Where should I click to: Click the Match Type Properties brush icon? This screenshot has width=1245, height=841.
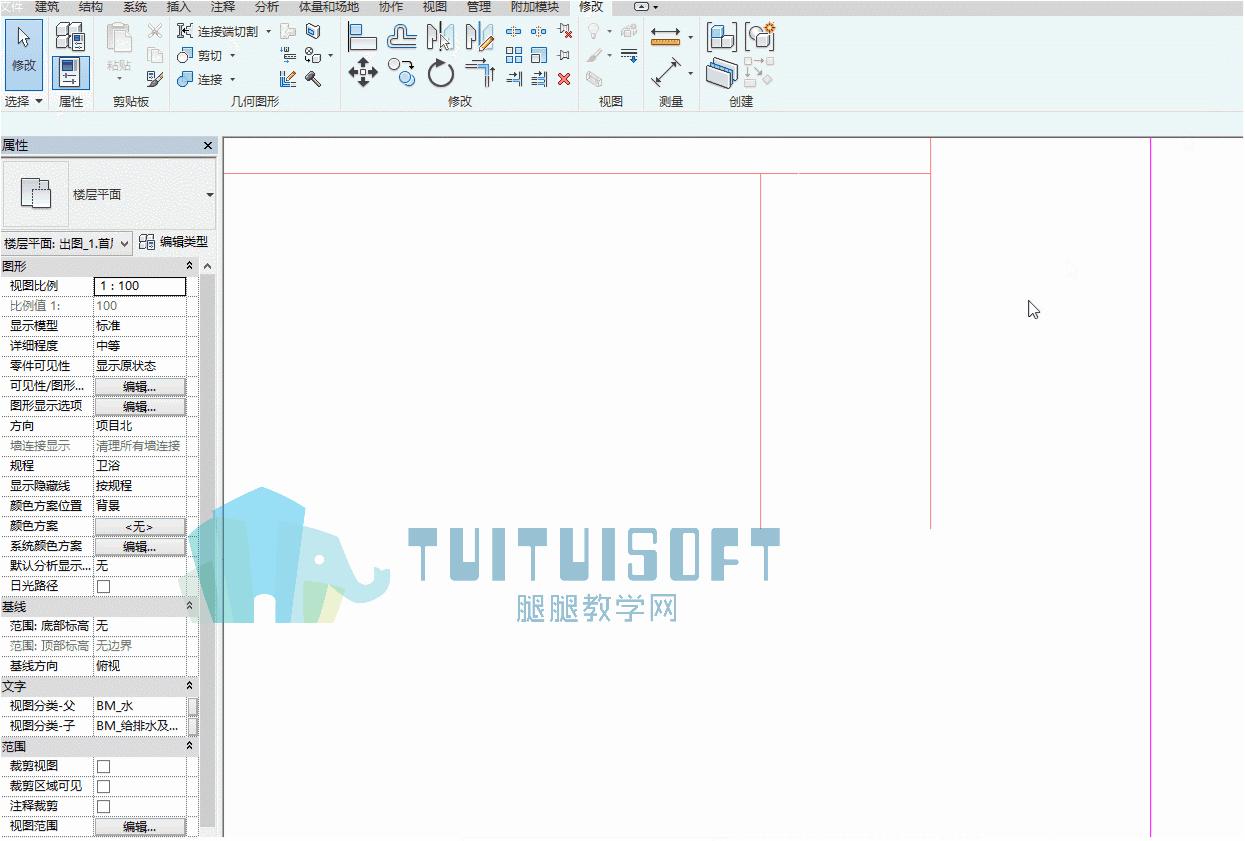point(155,79)
